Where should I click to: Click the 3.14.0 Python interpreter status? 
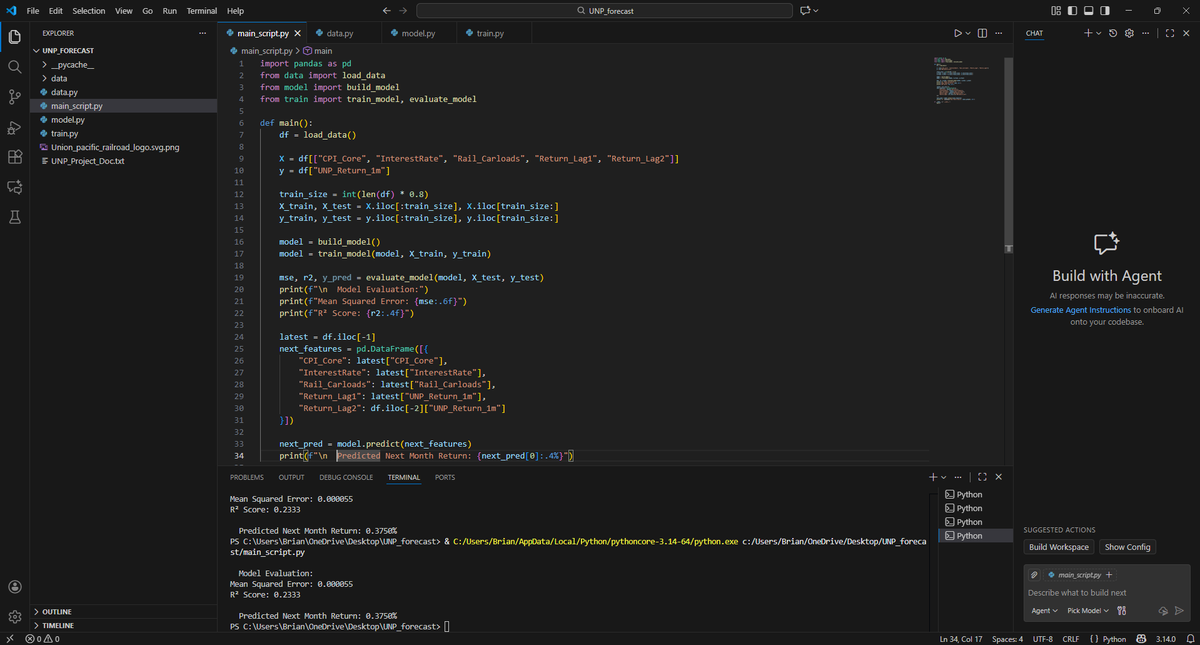pos(1166,638)
